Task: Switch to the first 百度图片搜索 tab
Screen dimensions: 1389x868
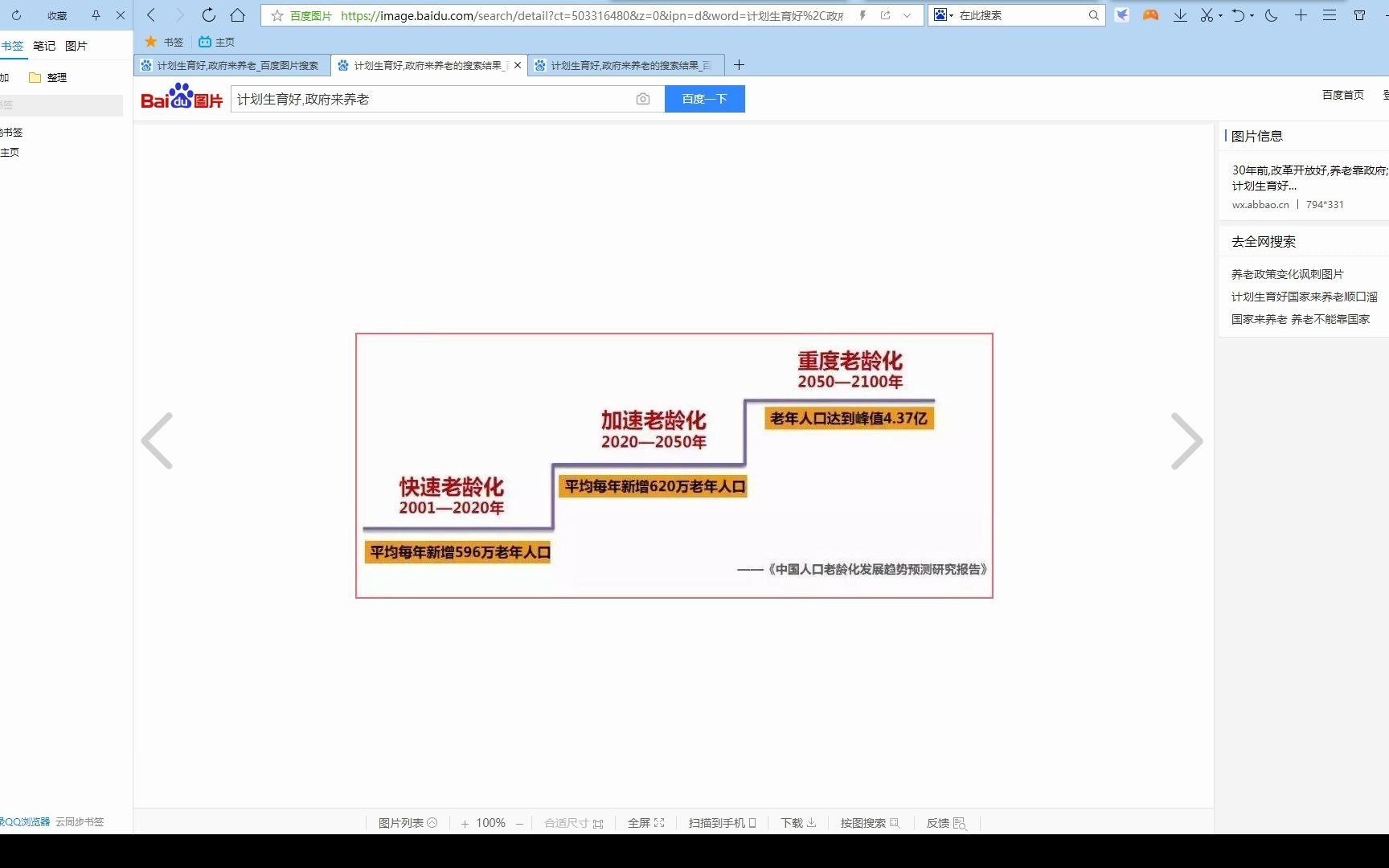Action: click(x=231, y=65)
